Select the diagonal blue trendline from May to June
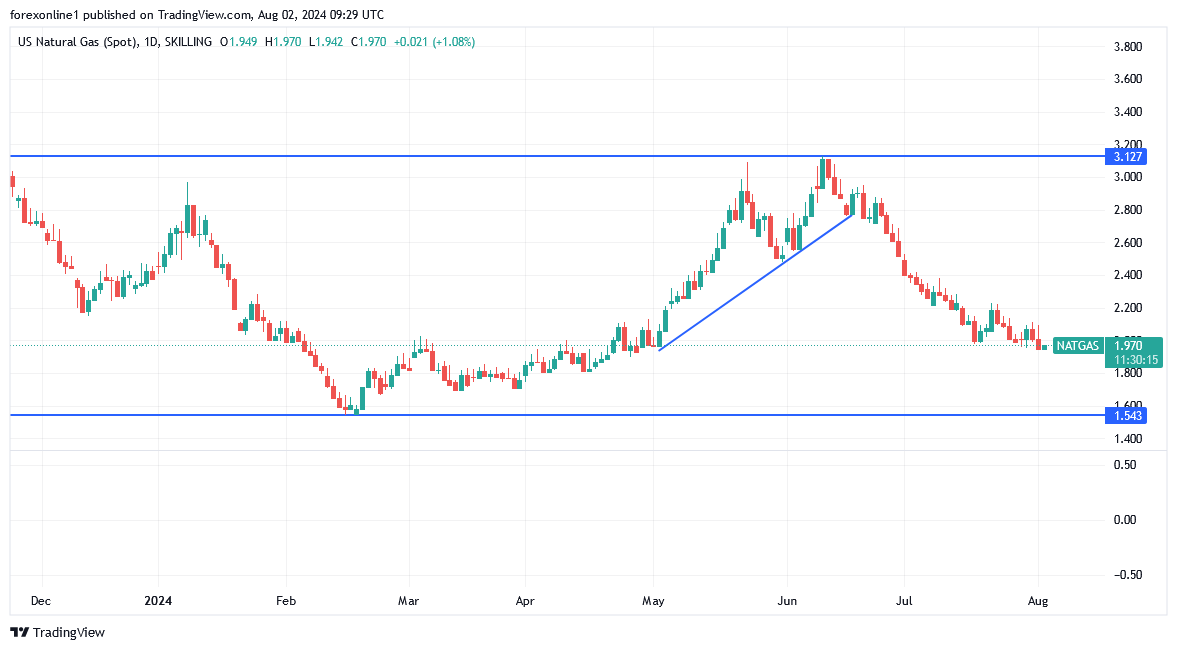 click(x=756, y=282)
